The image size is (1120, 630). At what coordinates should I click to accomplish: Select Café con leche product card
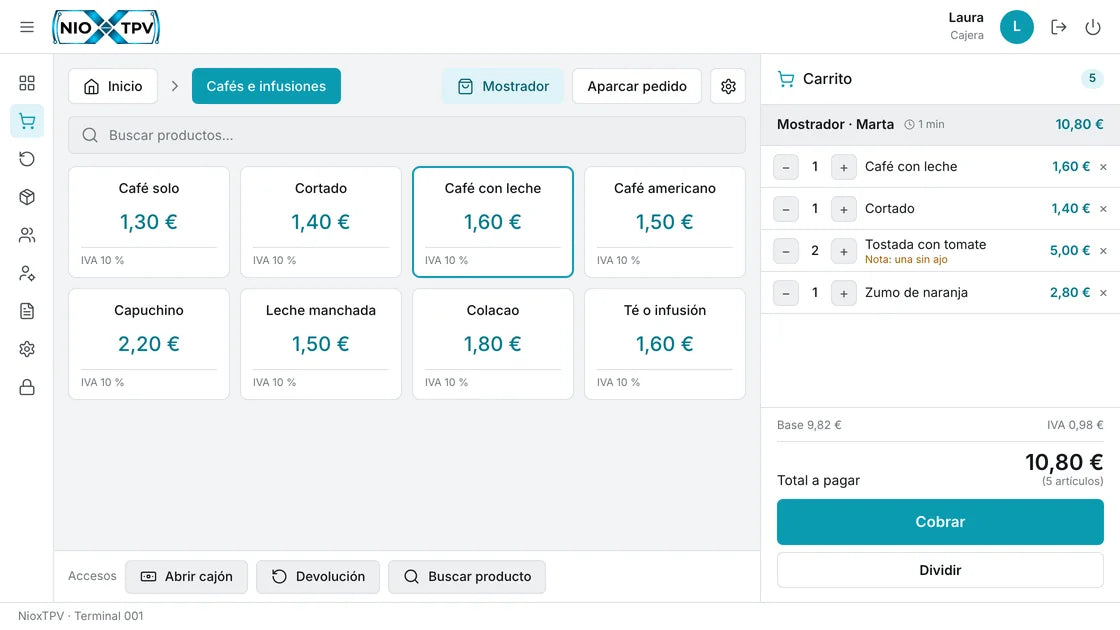pos(493,222)
